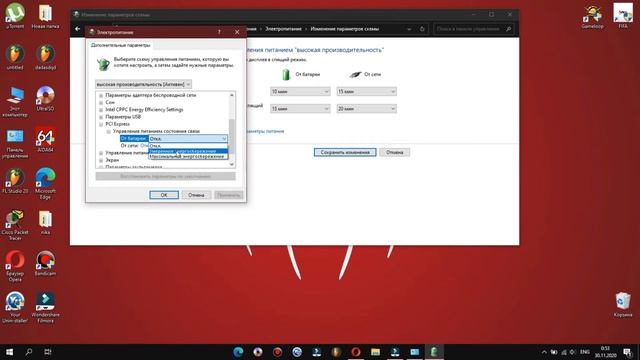Collapse Управление питанием состояния связи
The image size is (640, 360).
[108, 131]
